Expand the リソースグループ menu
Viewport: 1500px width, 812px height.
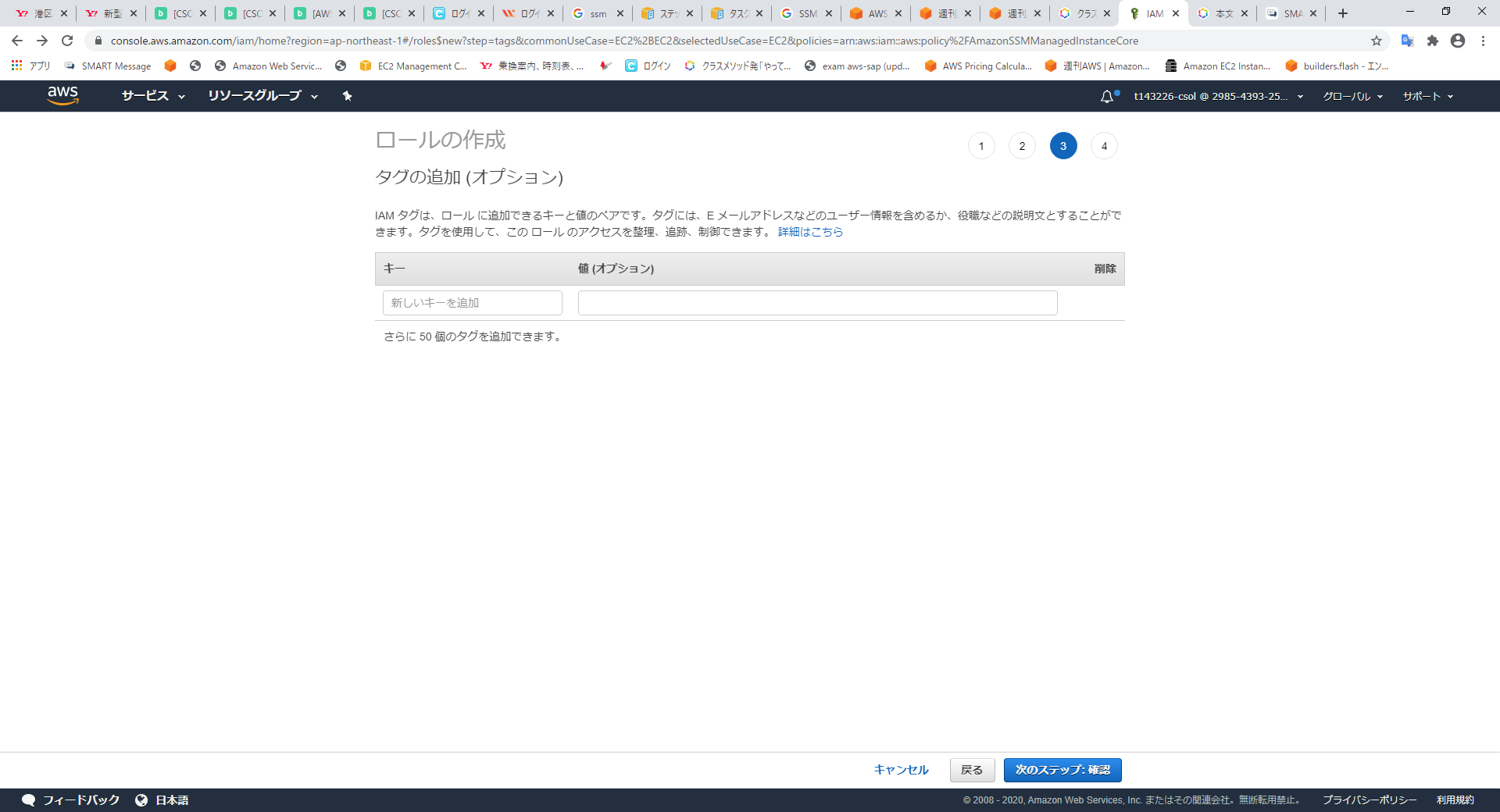click(x=262, y=96)
